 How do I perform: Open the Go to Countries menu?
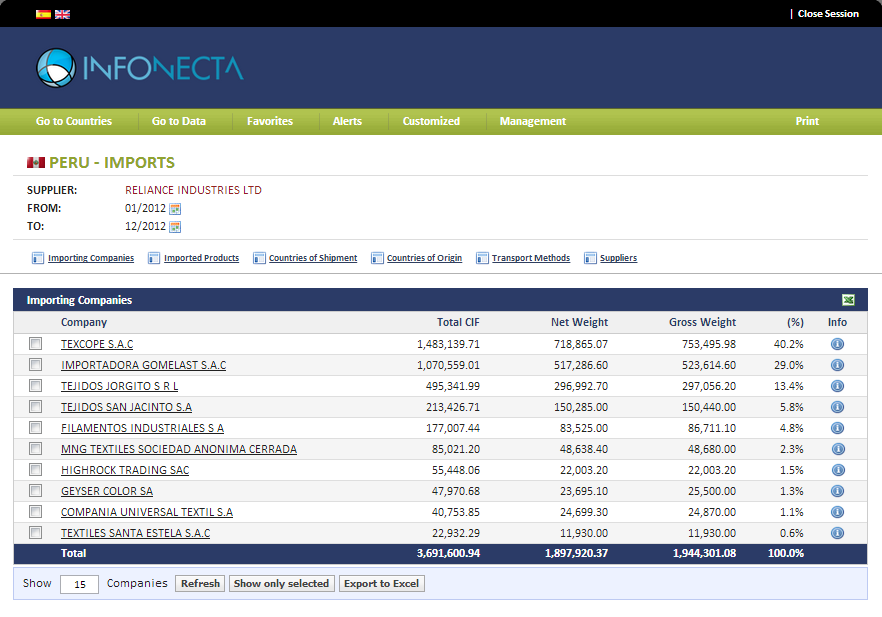click(74, 121)
